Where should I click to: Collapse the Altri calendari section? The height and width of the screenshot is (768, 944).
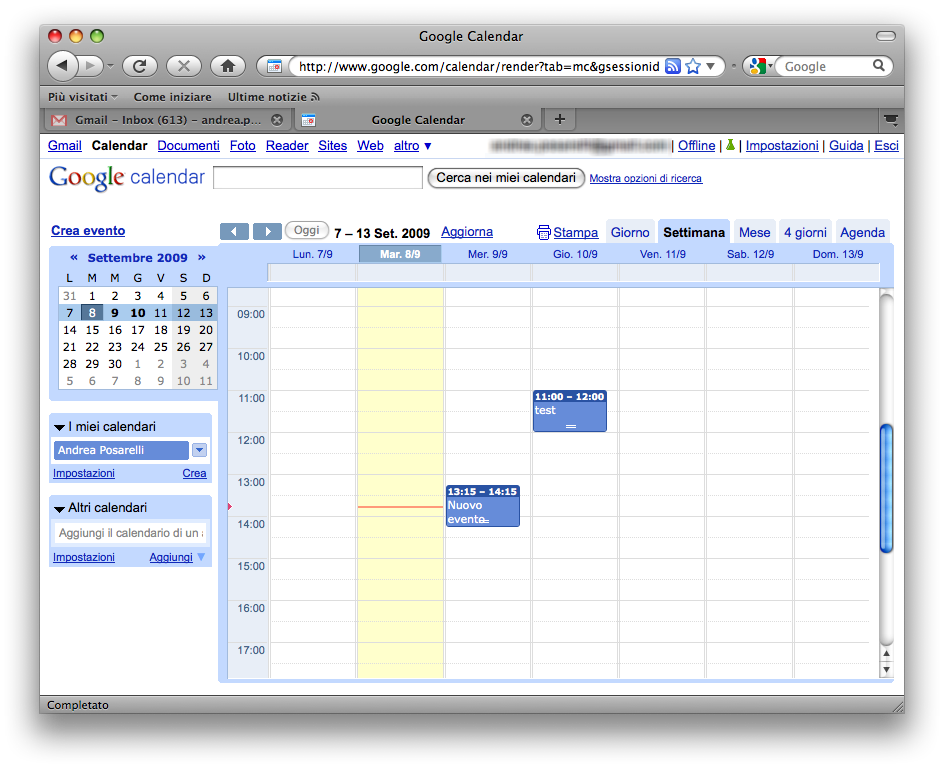[59, 508]
